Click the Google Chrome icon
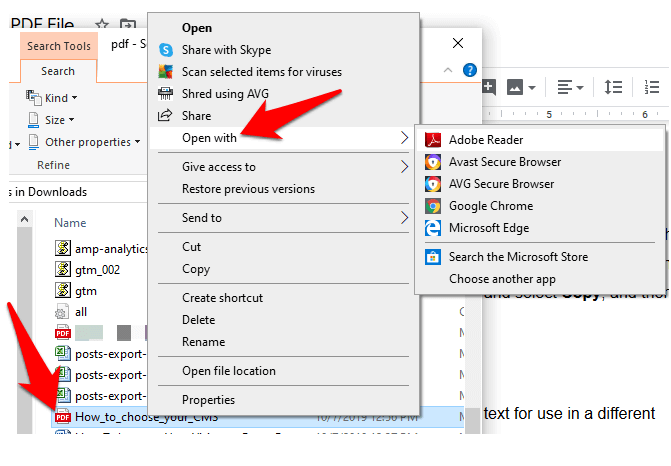This screenshot has width=671, height=466. (x=433, y=206)
